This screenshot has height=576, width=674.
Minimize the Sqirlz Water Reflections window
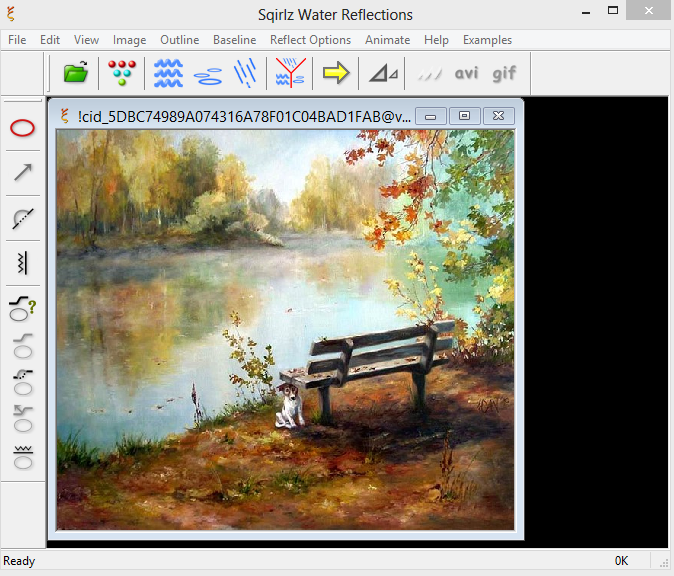click(x=585, y=11)
